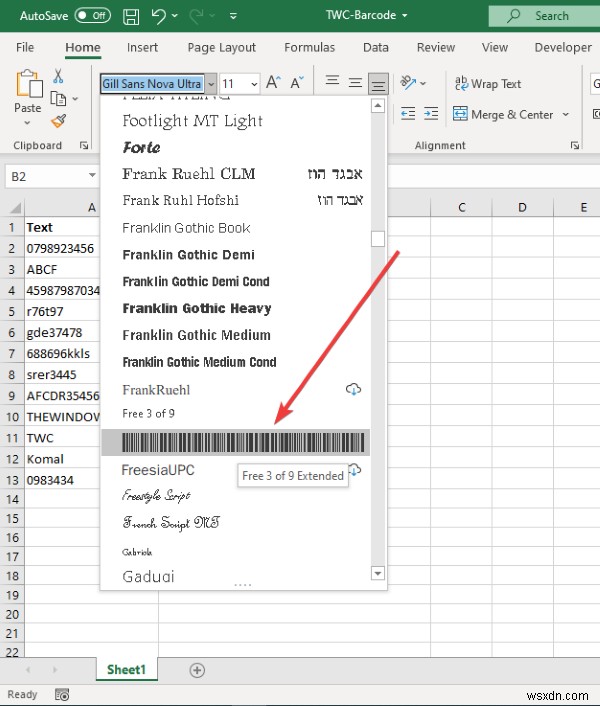Open the Data tab

pyautogui.click(x=376, y=47)
